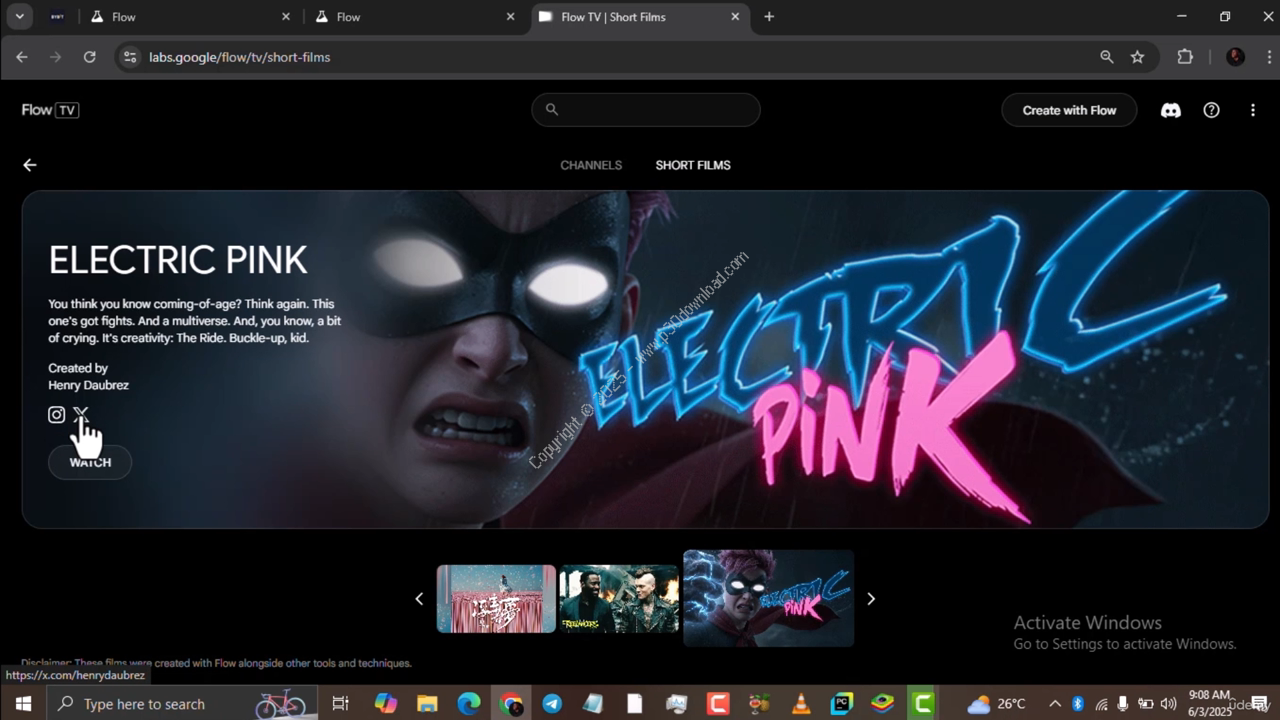
Task: Open a new browser tab
Action: pos(769,17)
